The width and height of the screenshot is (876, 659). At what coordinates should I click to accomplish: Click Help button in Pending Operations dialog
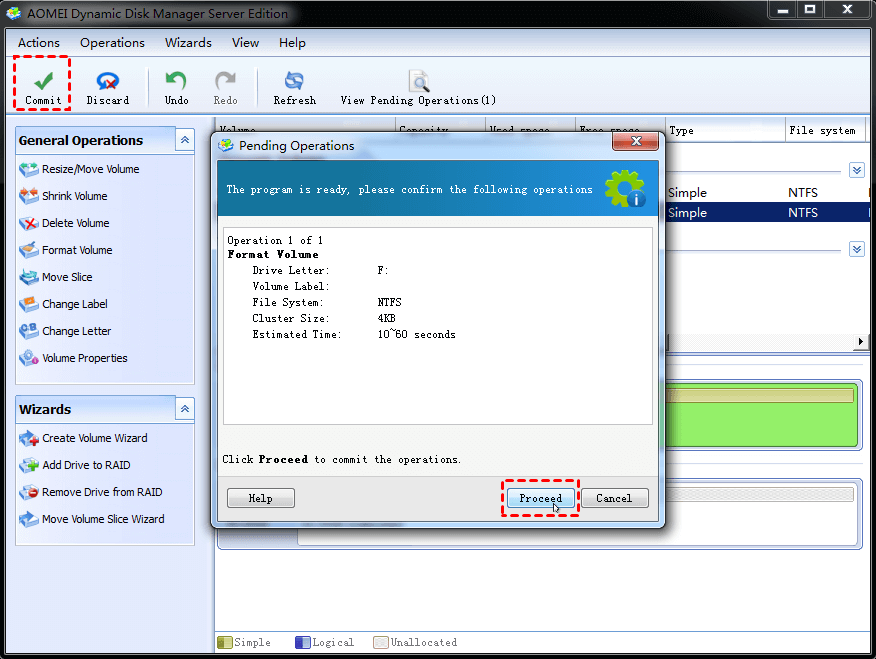click(260, 498)
